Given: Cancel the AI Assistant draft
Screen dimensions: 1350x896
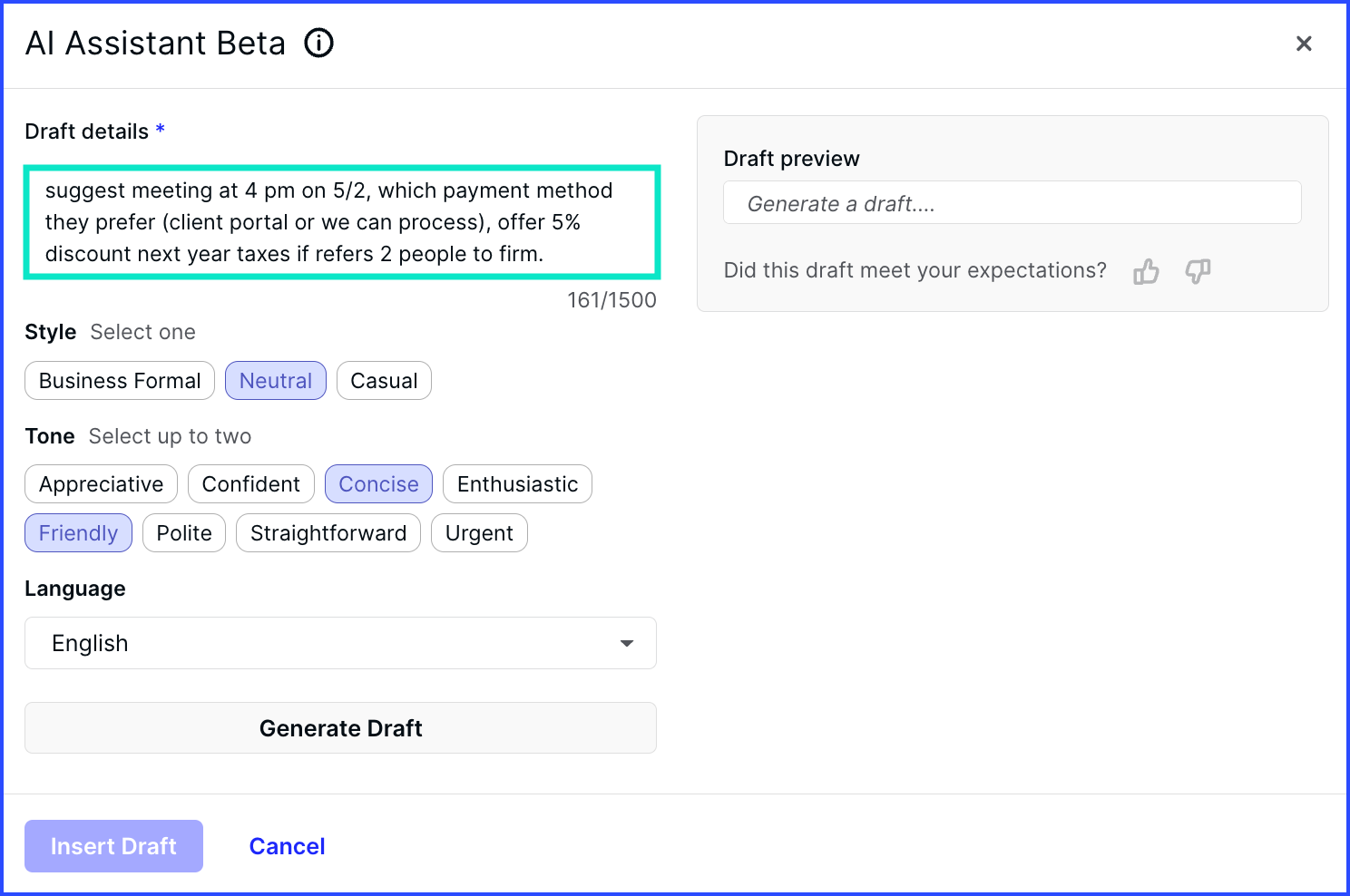Looking at the screenshot, I should pyautogui.click(x=287, y=846).
